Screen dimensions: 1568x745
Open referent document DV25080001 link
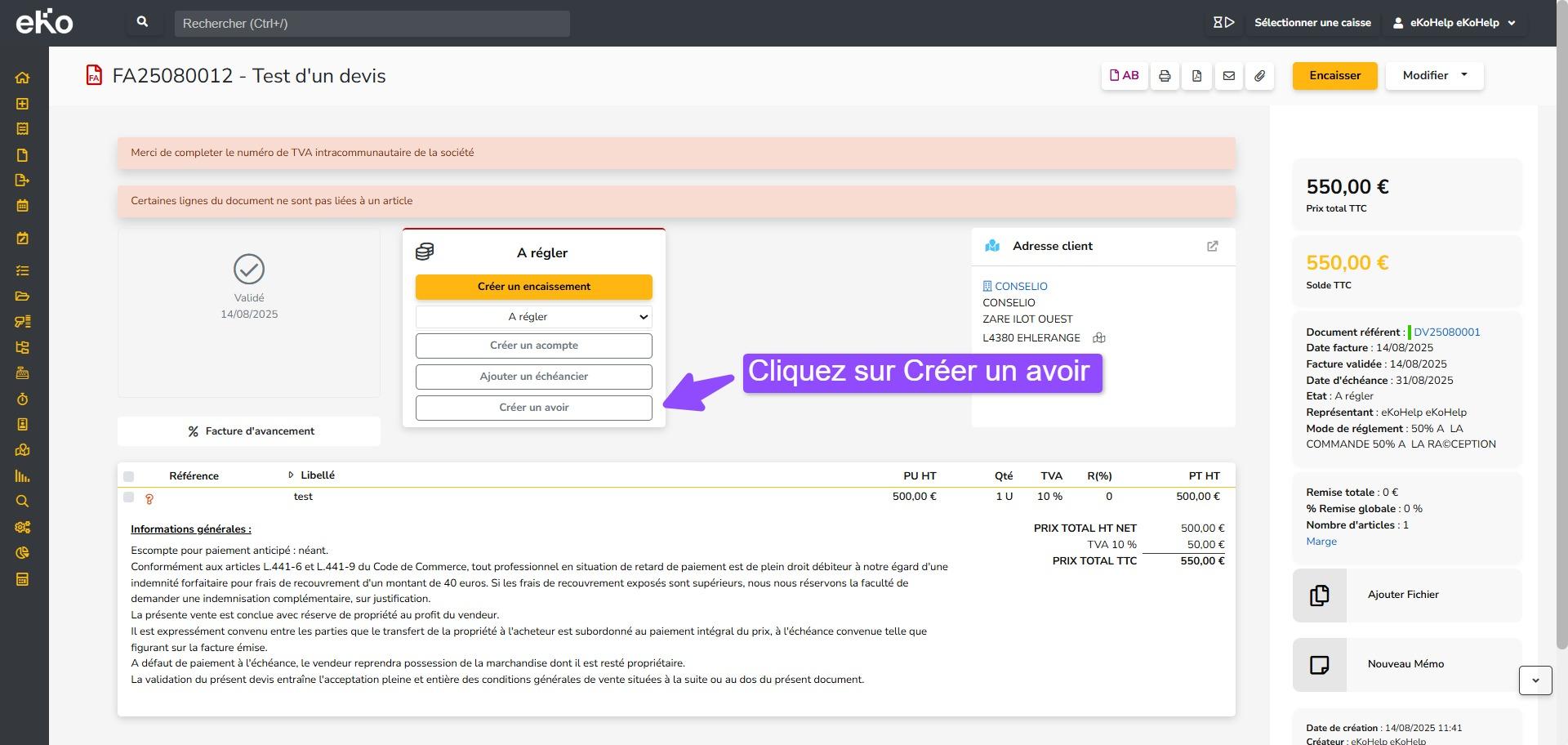[1446, 332]
